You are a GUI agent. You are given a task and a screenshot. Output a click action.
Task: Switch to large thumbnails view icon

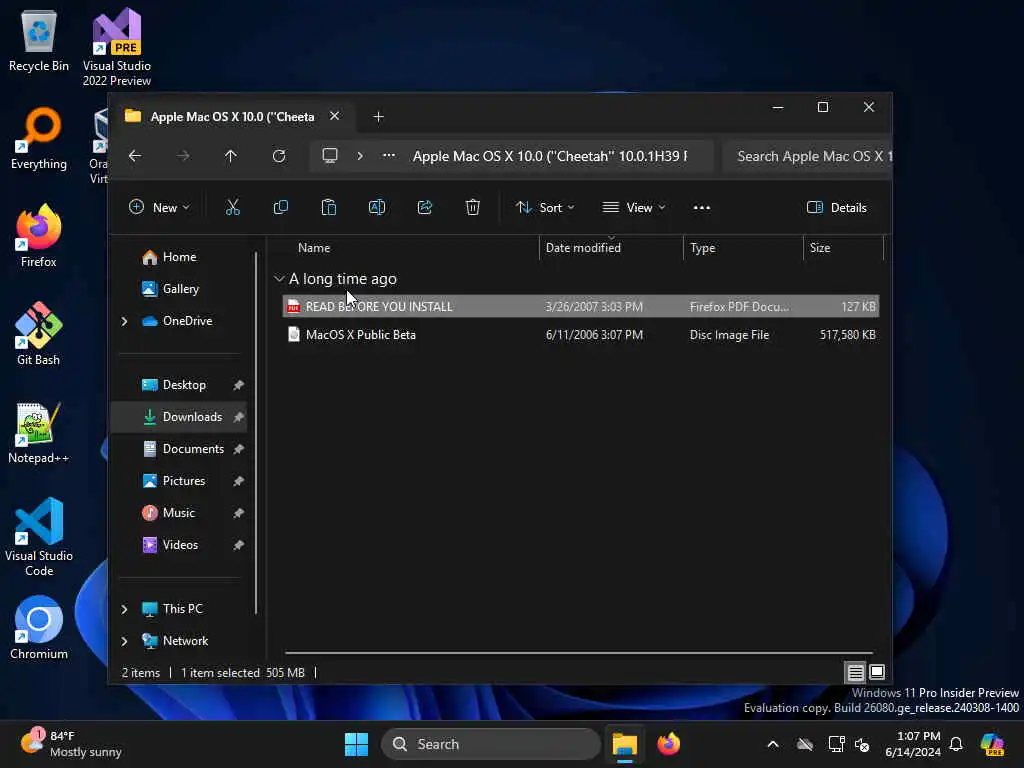point(877,672)
